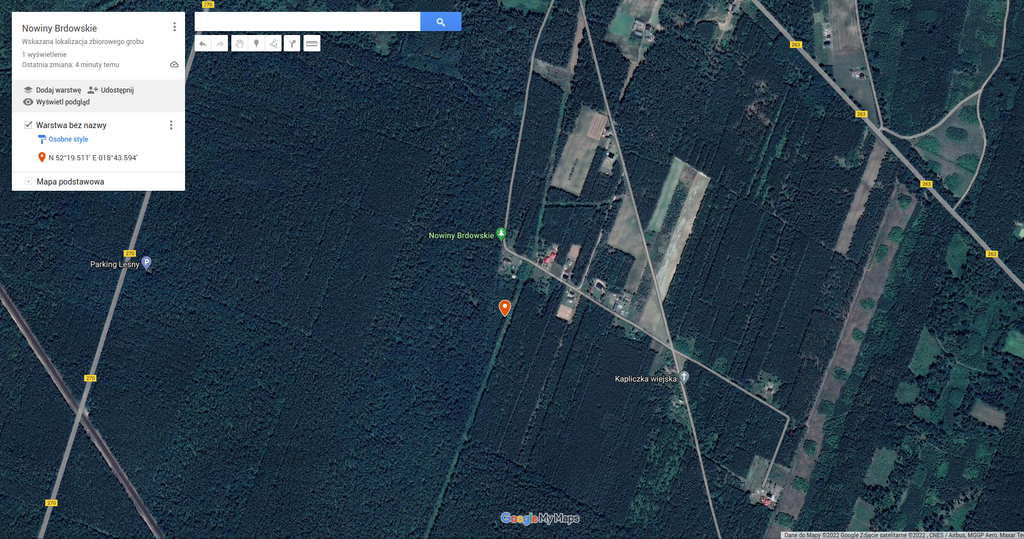
Task: Expand the Mapa podstawowa base map arrow
Action: [x=27, y=182]
